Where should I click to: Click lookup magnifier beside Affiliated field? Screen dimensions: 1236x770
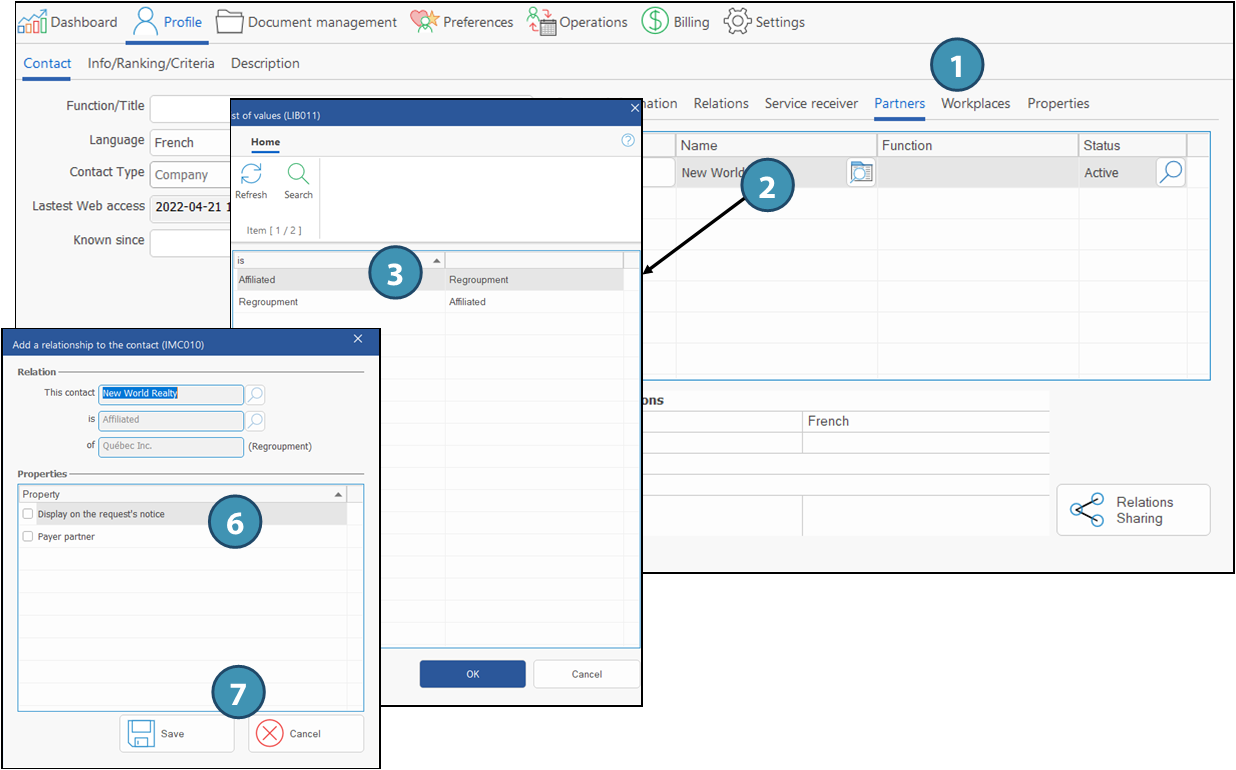coord(256,420)
